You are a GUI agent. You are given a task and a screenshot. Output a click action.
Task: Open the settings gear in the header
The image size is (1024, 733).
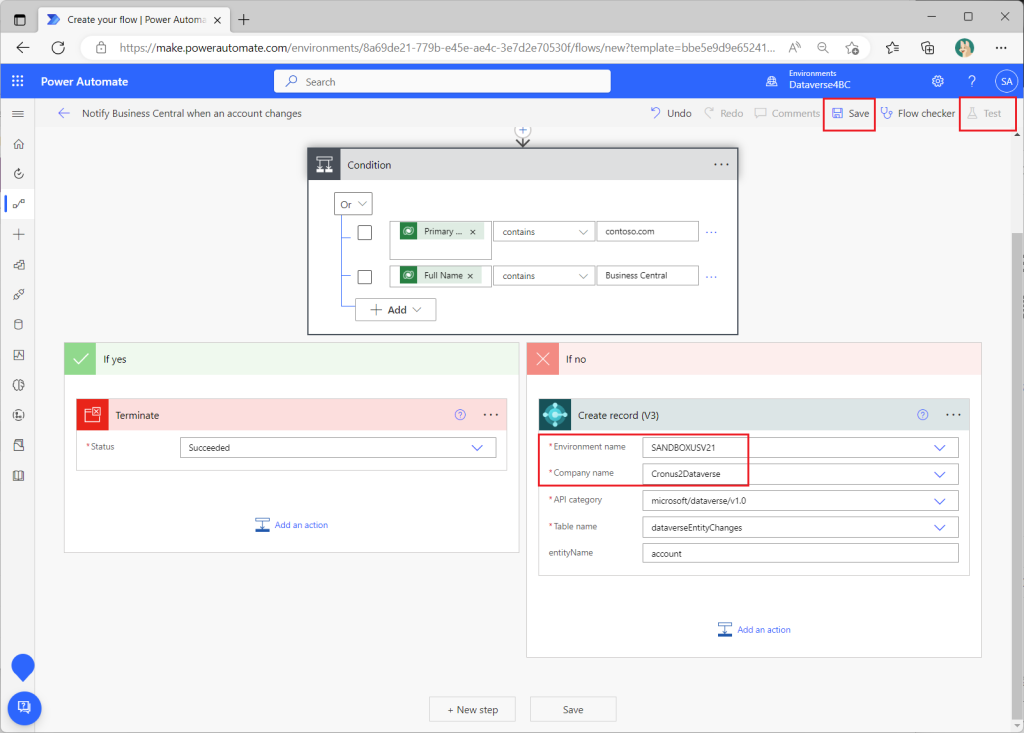938,81
